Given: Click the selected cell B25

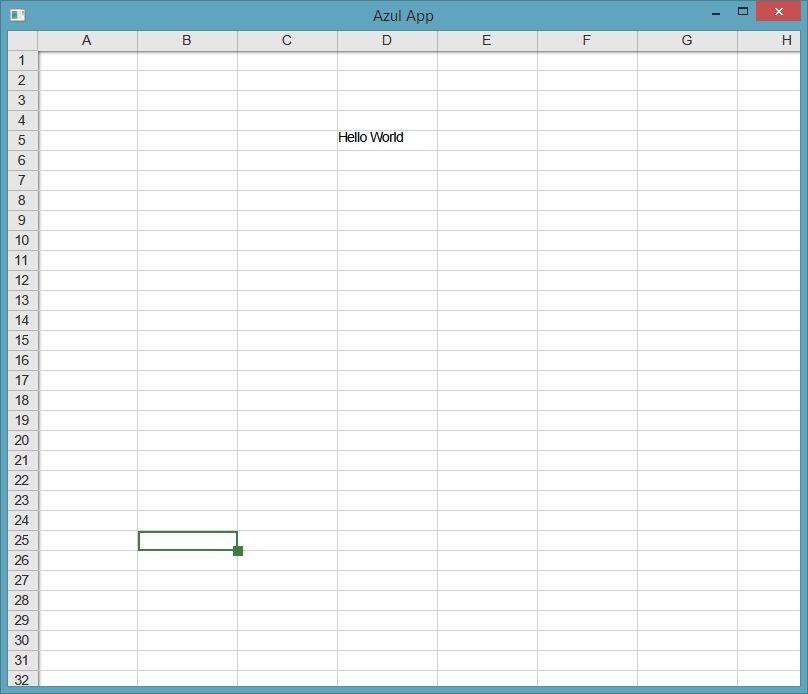Looking at the screenshot, I should (187, 540).
